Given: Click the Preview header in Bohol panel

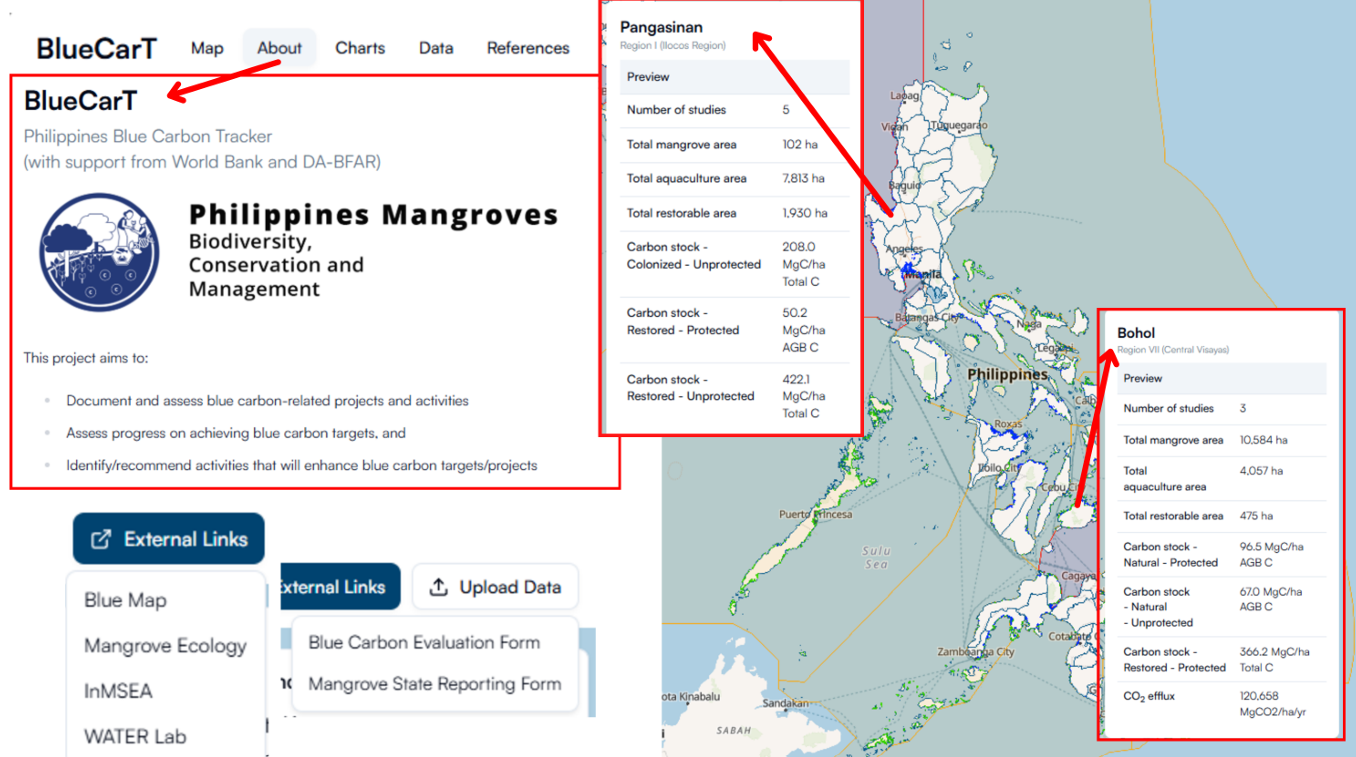Looking at the screenshot, I should pos(1143,378).
